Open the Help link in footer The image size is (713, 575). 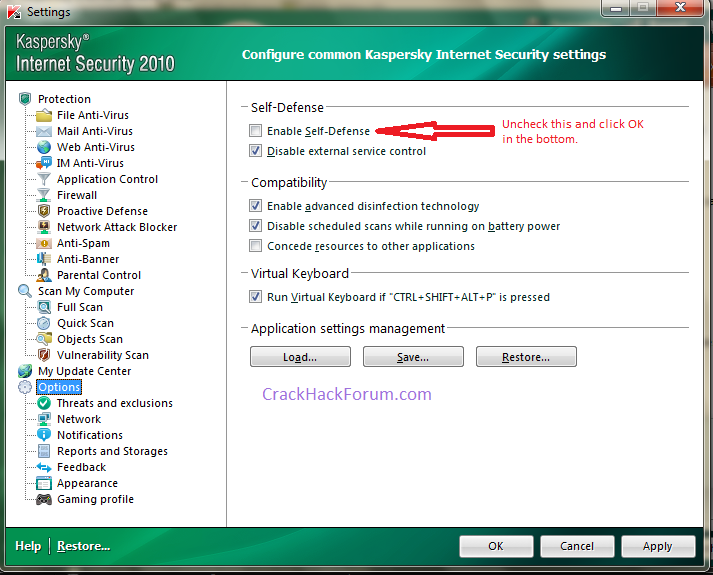[x=28, y=546]
